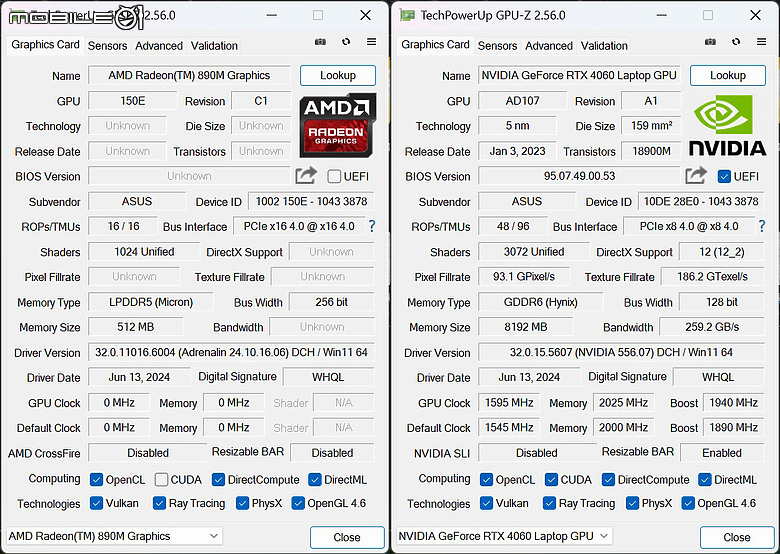
Task: Export BIOS share icon for Radeon 890M
Action: (305, 176)
